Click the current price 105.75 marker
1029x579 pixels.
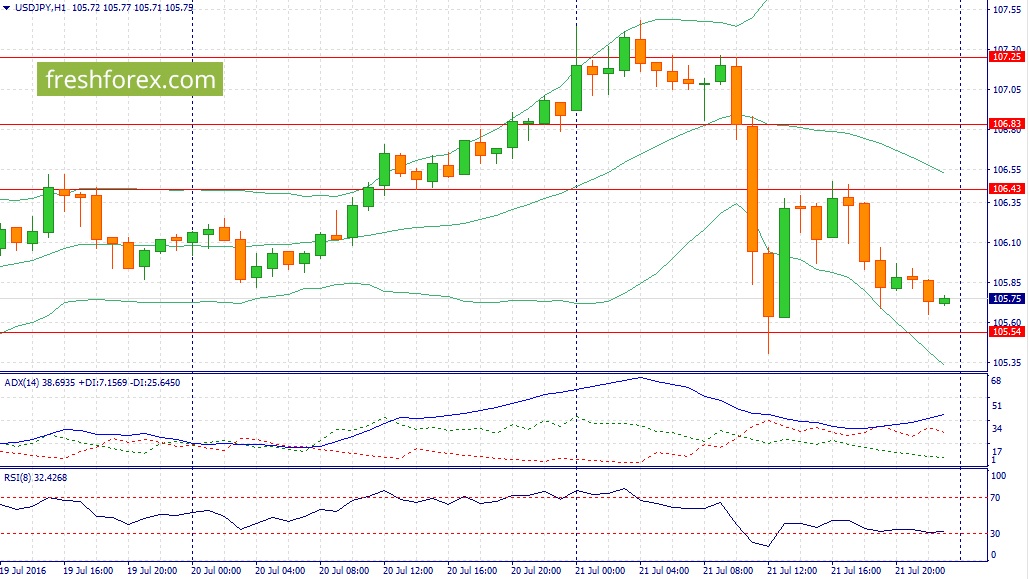click(1006, 299)
